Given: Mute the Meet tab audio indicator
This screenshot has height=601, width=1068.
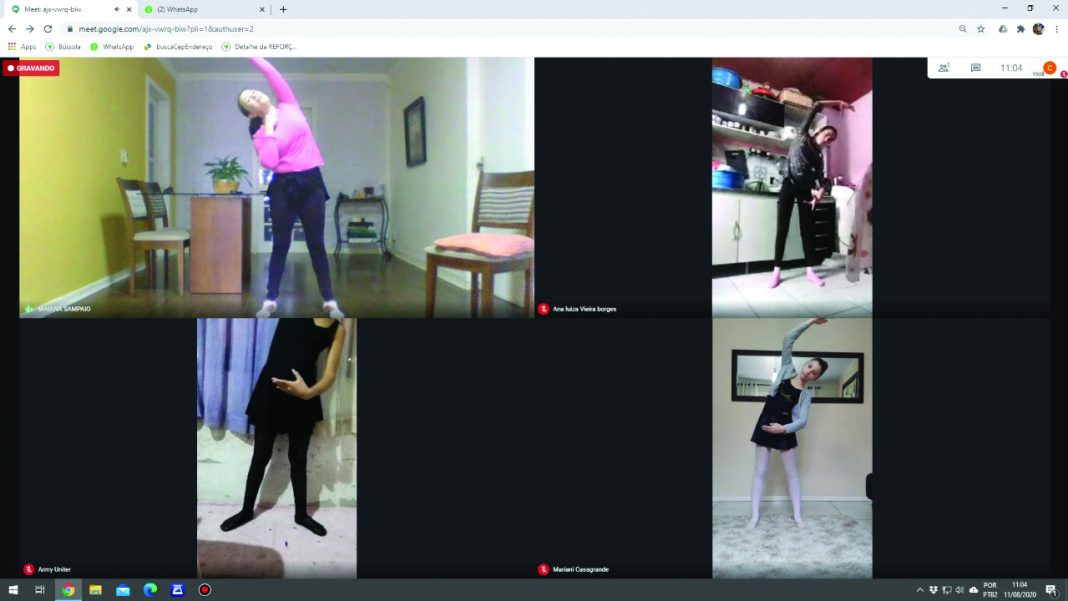Looking at the screenshot, I should point(116,9).
